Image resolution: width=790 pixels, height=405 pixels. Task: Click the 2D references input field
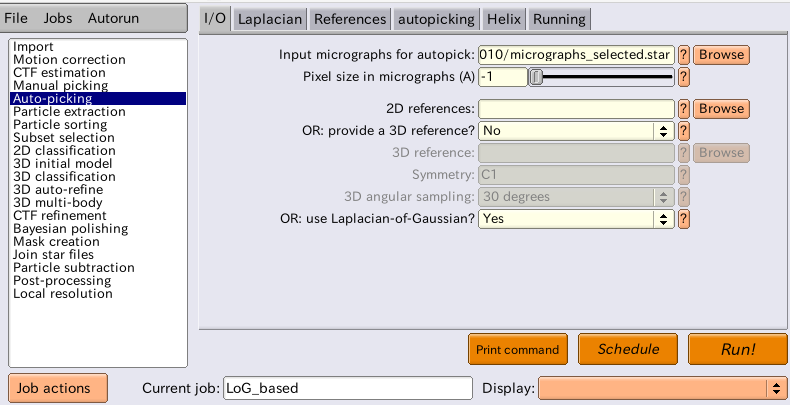click(x=576, y=109)
